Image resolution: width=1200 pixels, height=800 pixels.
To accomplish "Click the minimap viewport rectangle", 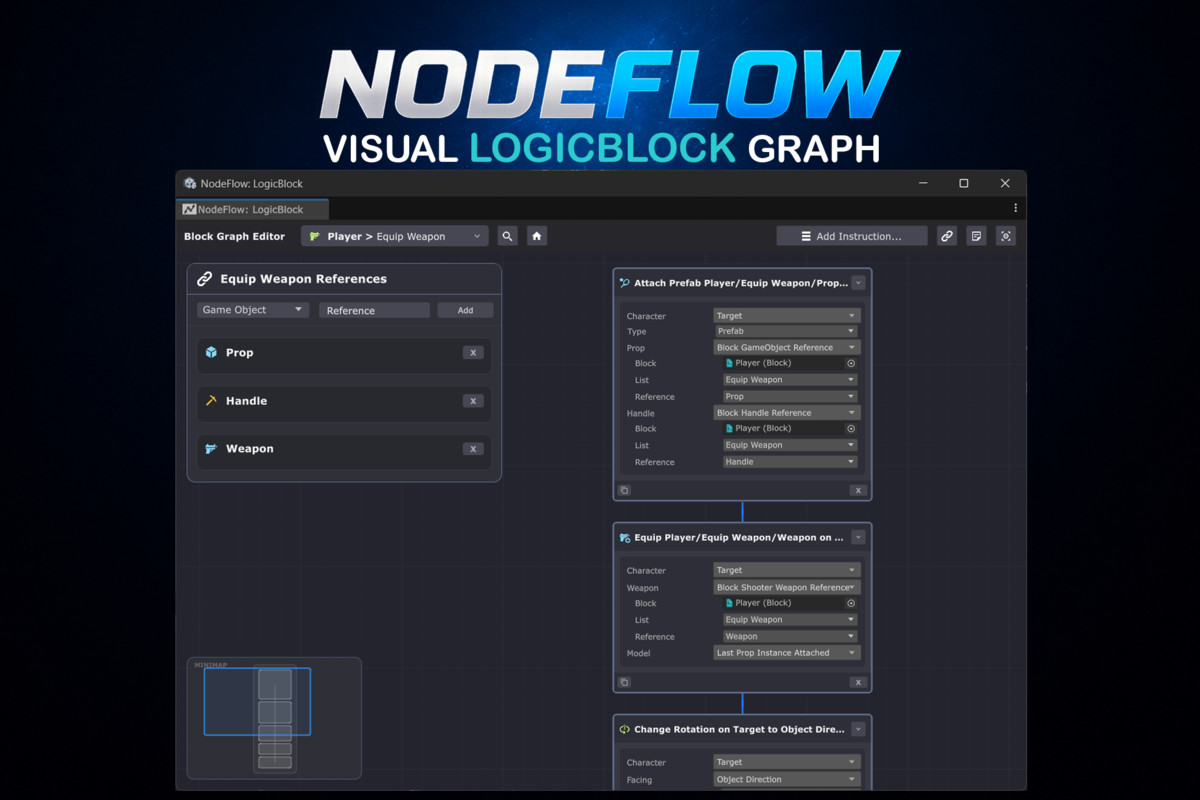I will pos(257,701).
